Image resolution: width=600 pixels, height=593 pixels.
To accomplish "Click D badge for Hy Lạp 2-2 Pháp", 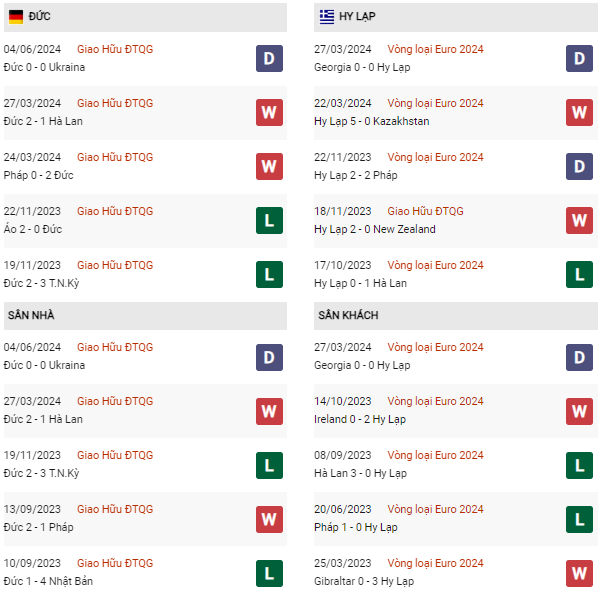I will coord(579,166).
